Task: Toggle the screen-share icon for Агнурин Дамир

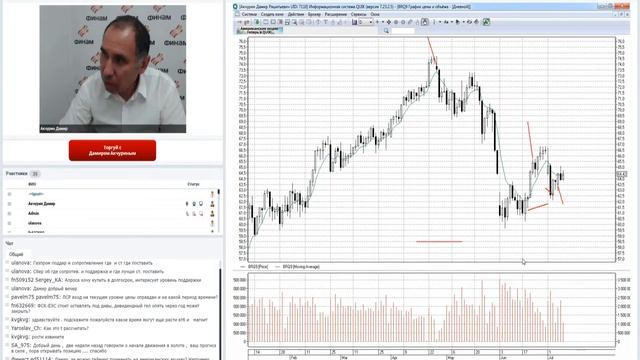Action: pos(201,204)
